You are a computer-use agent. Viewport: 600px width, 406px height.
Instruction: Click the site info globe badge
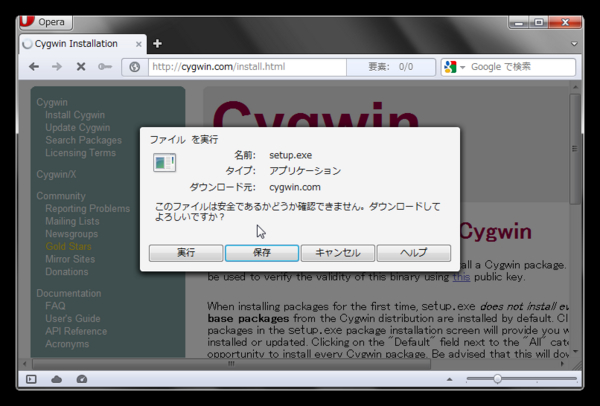(x=135, y=67)
